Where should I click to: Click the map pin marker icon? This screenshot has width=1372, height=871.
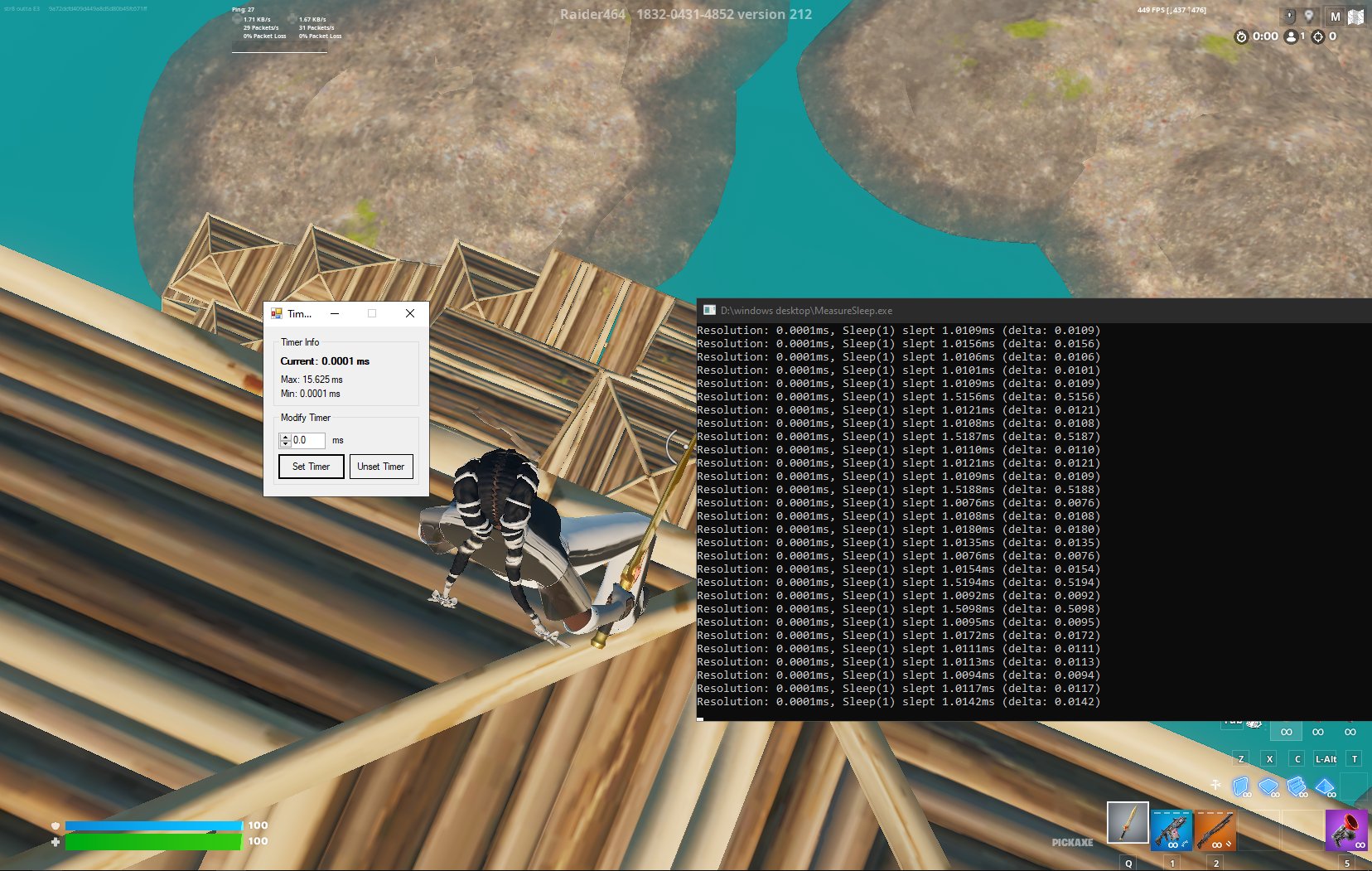tap(1309, 16)
